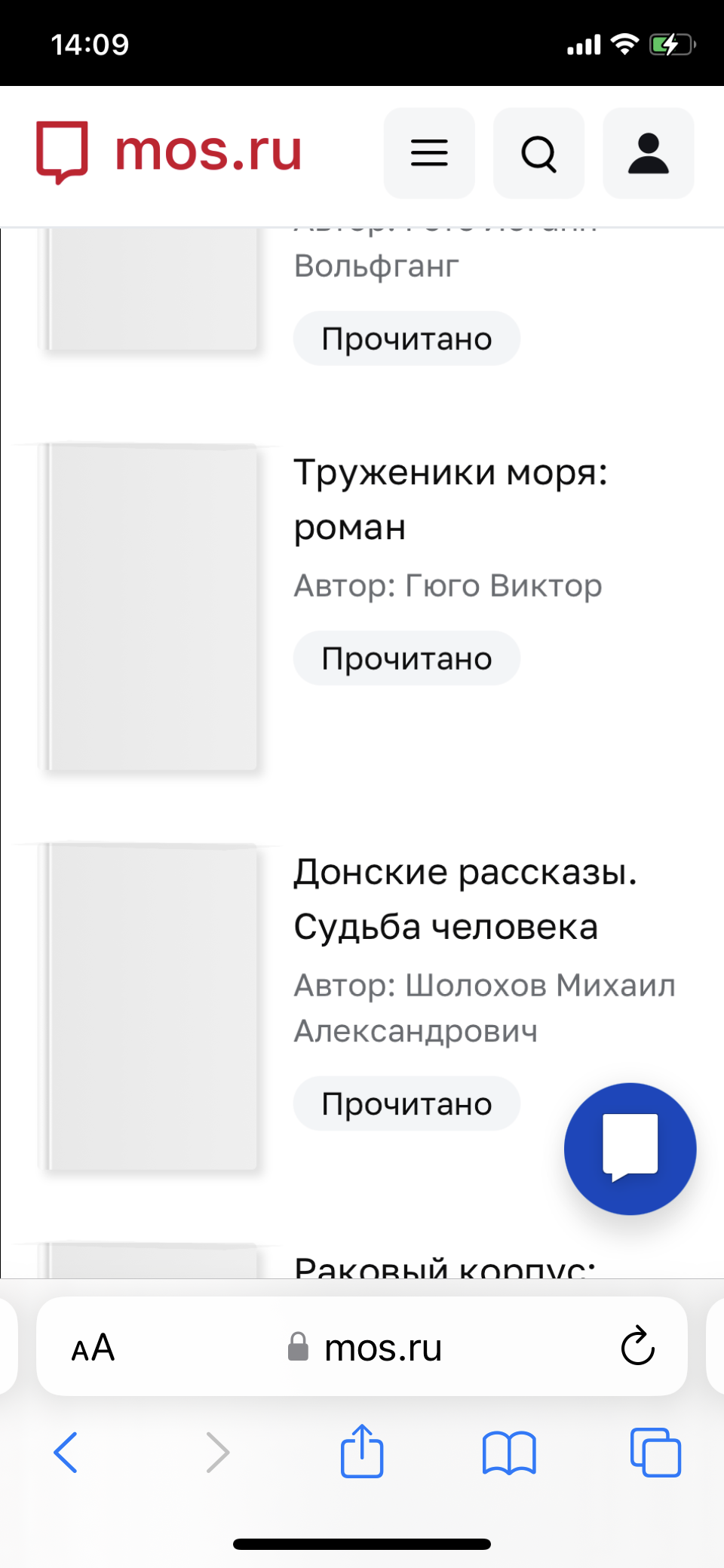Viewport: 724px width, 1568px height.
Task: Tap the Safari share icon
Action: coord(362,1450)
